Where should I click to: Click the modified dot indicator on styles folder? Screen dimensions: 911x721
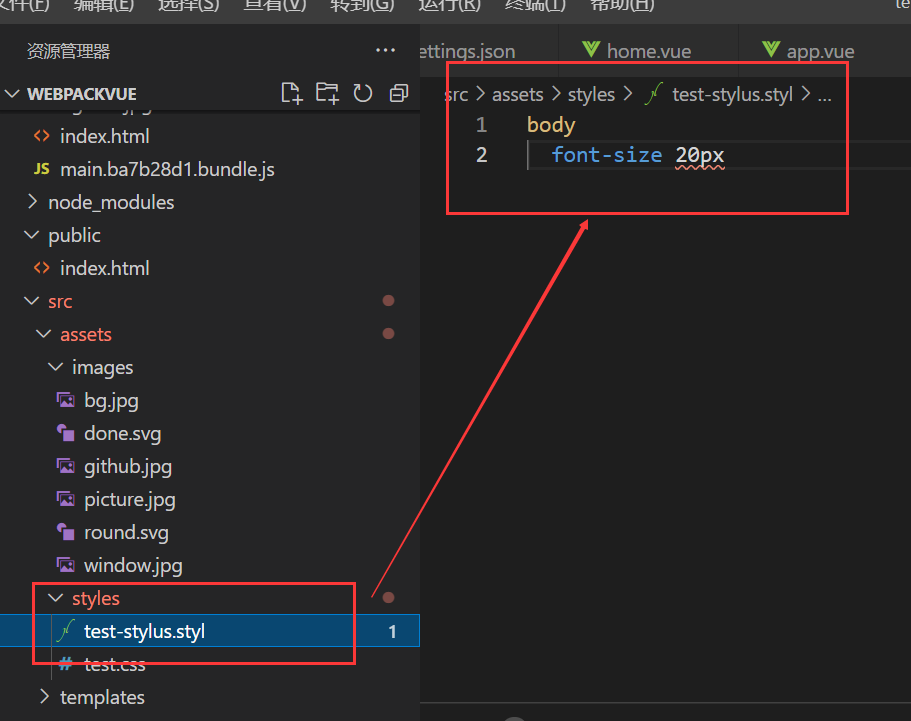[x=389, y=597]
